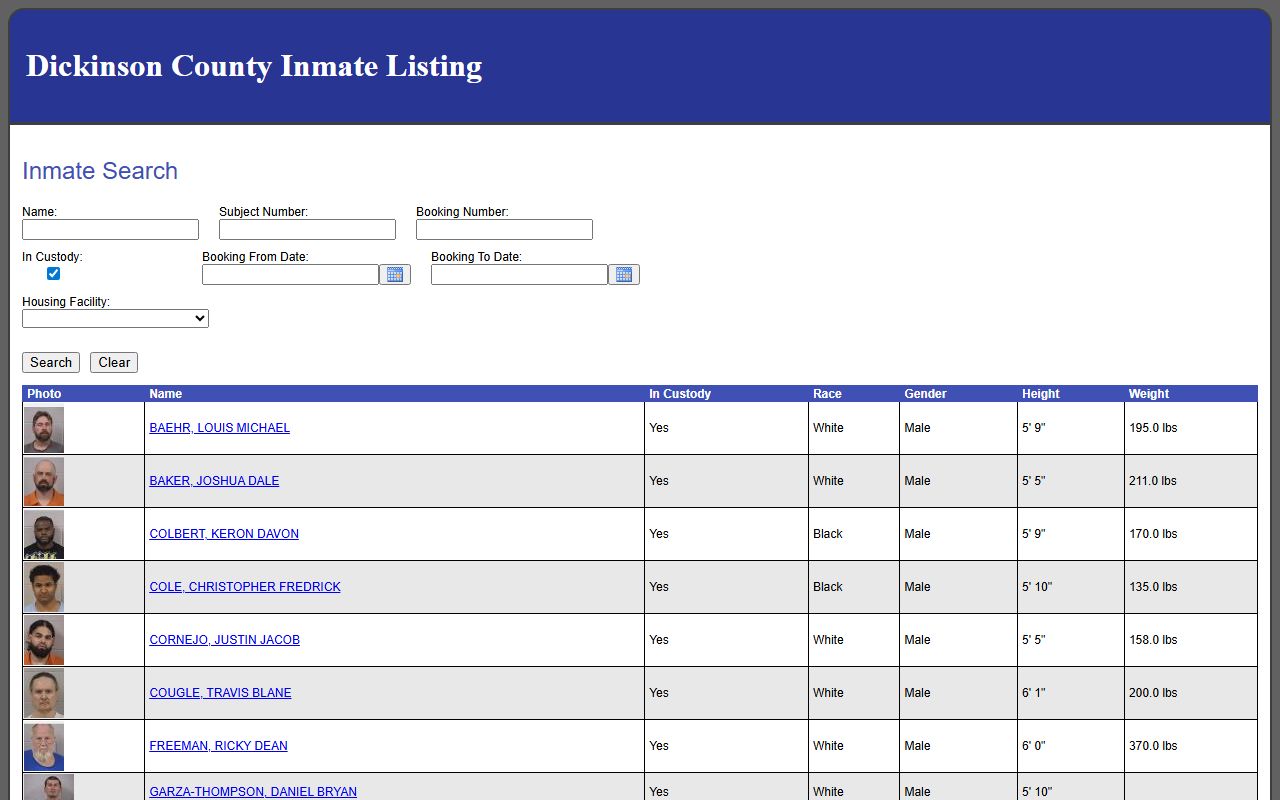Focus the Booking Number input field
Viewport: 1280px width, 800px height.
pos(504,229)
